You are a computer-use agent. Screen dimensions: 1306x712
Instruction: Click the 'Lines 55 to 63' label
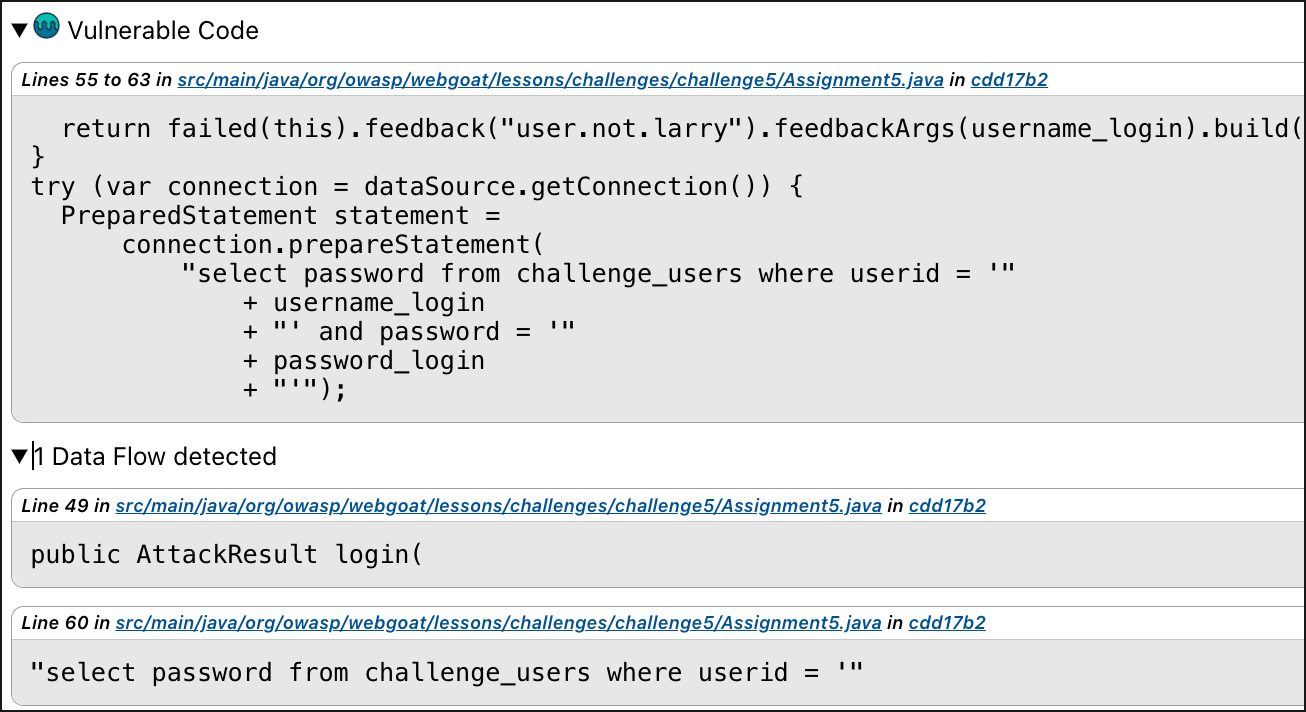(84, 80)
